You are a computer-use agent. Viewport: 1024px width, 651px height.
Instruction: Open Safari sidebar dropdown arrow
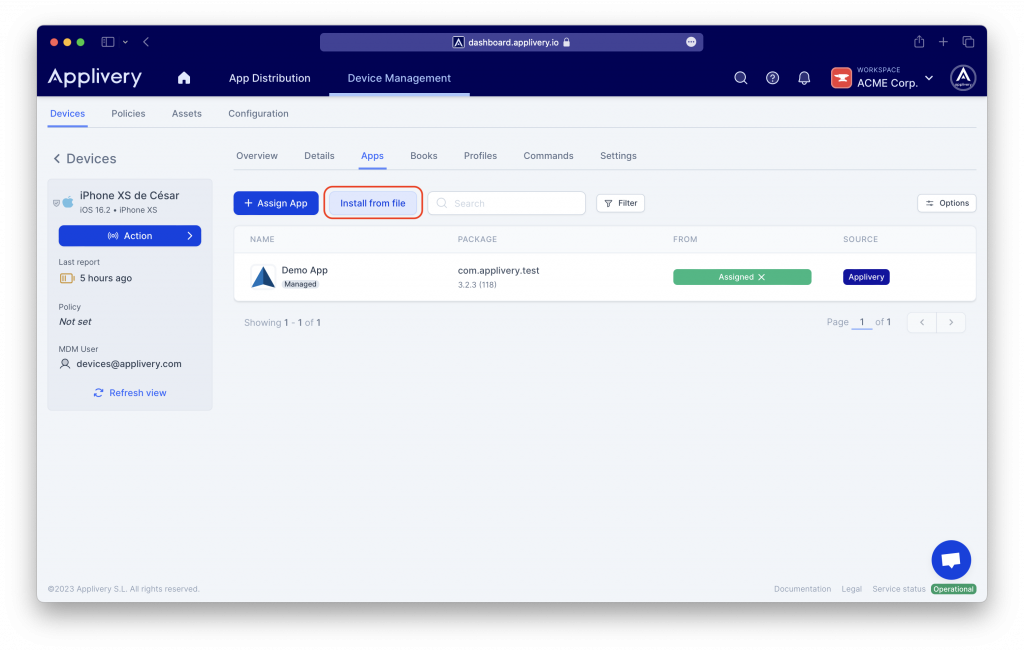(x=125, y=42)
